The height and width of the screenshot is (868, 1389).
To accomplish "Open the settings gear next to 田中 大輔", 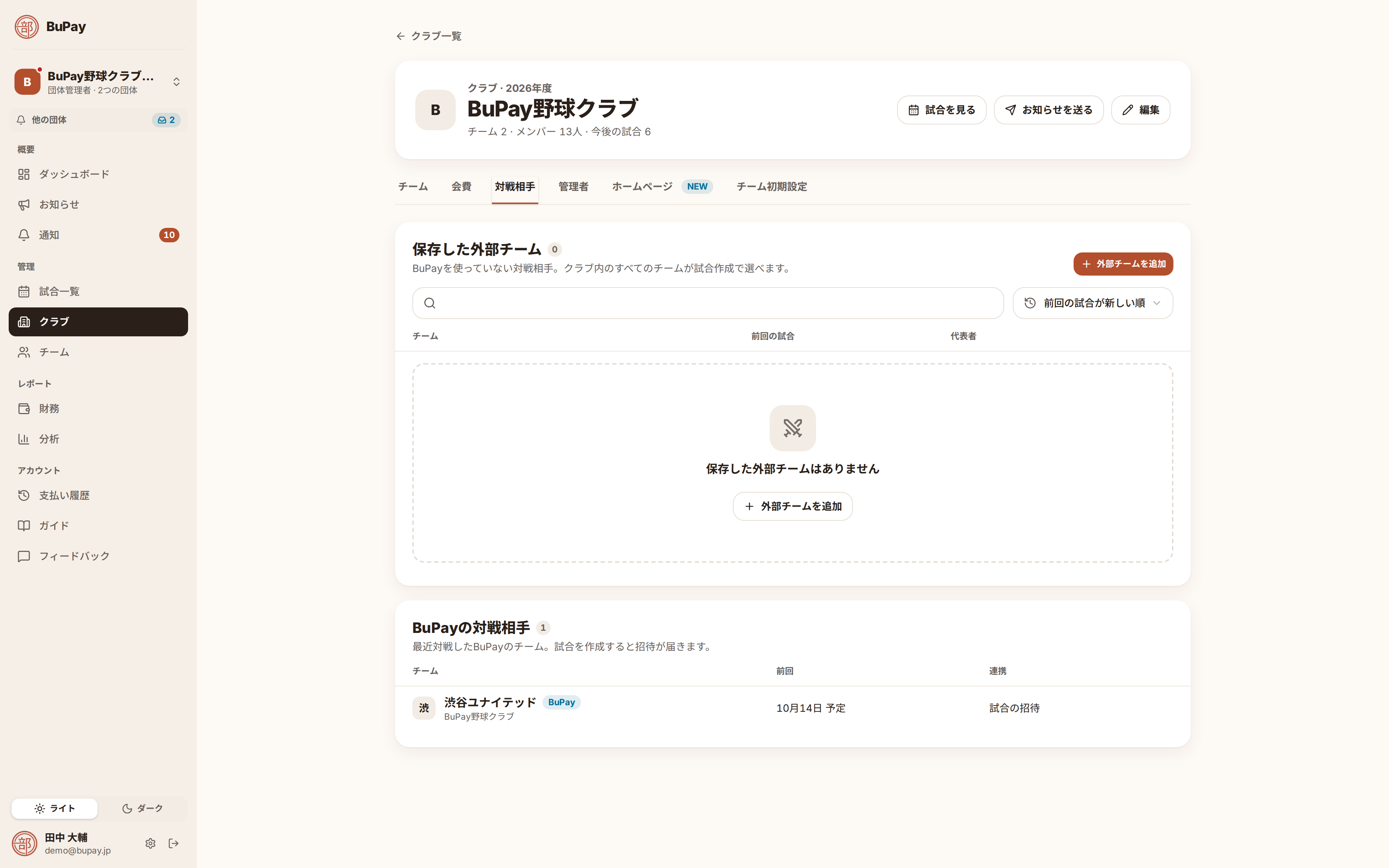I will point(150,843).
